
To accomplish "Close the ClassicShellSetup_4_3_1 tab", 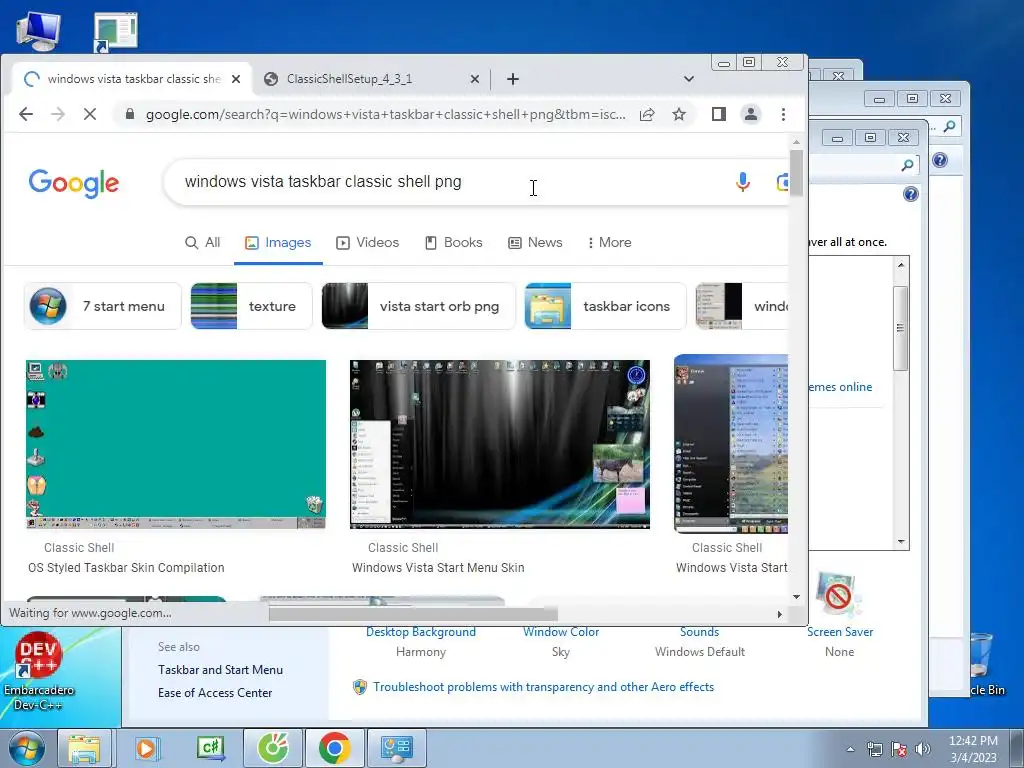I will [x=475, y=79].
